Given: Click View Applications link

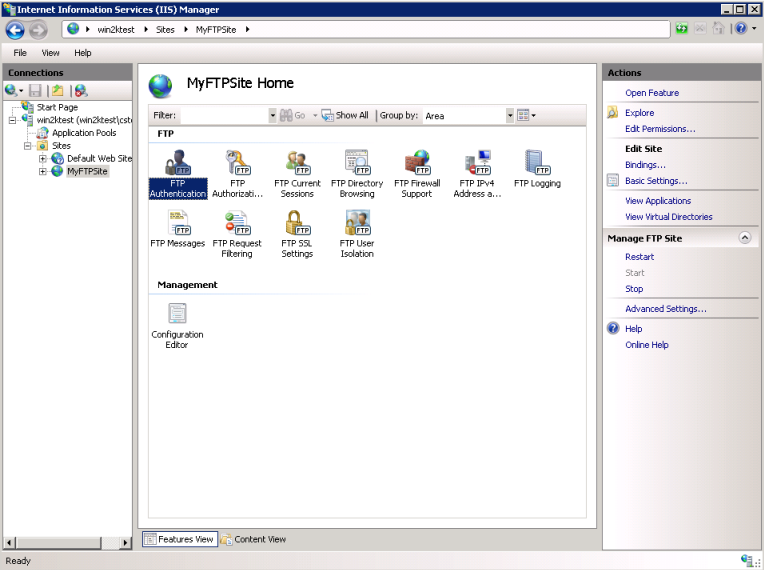Looking at the screenshot, I should click(658, 201).
